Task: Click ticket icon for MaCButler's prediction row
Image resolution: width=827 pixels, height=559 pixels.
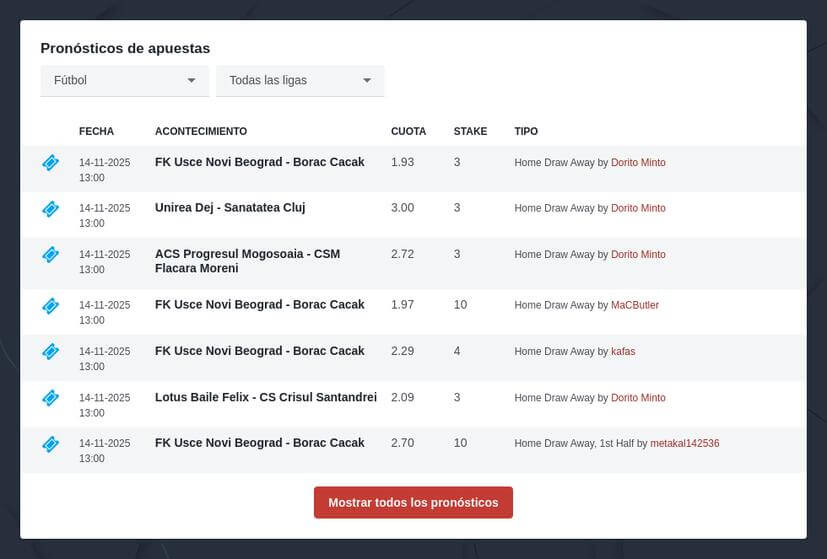Action: click(x=50, y=305)
